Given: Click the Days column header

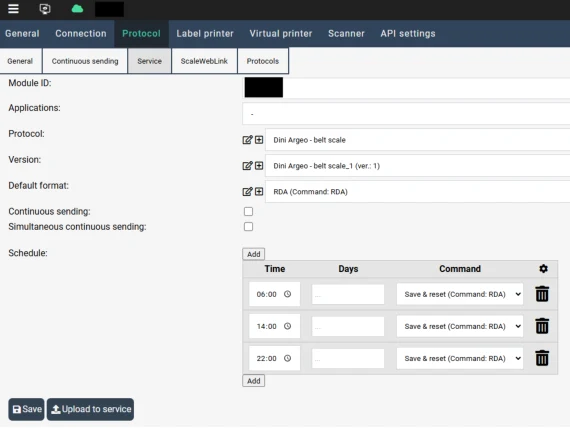Looking at the screenshot, I should click(x=348, y=269).
